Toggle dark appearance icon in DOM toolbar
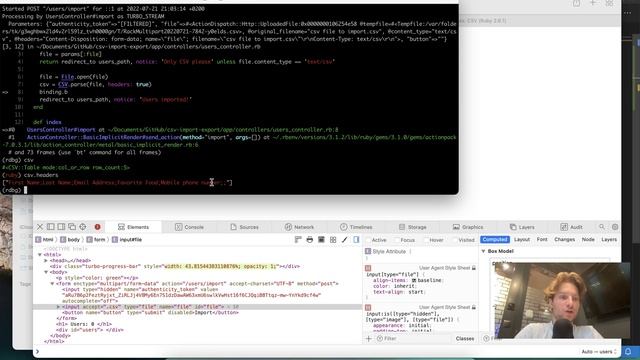 tap(321, 240)
